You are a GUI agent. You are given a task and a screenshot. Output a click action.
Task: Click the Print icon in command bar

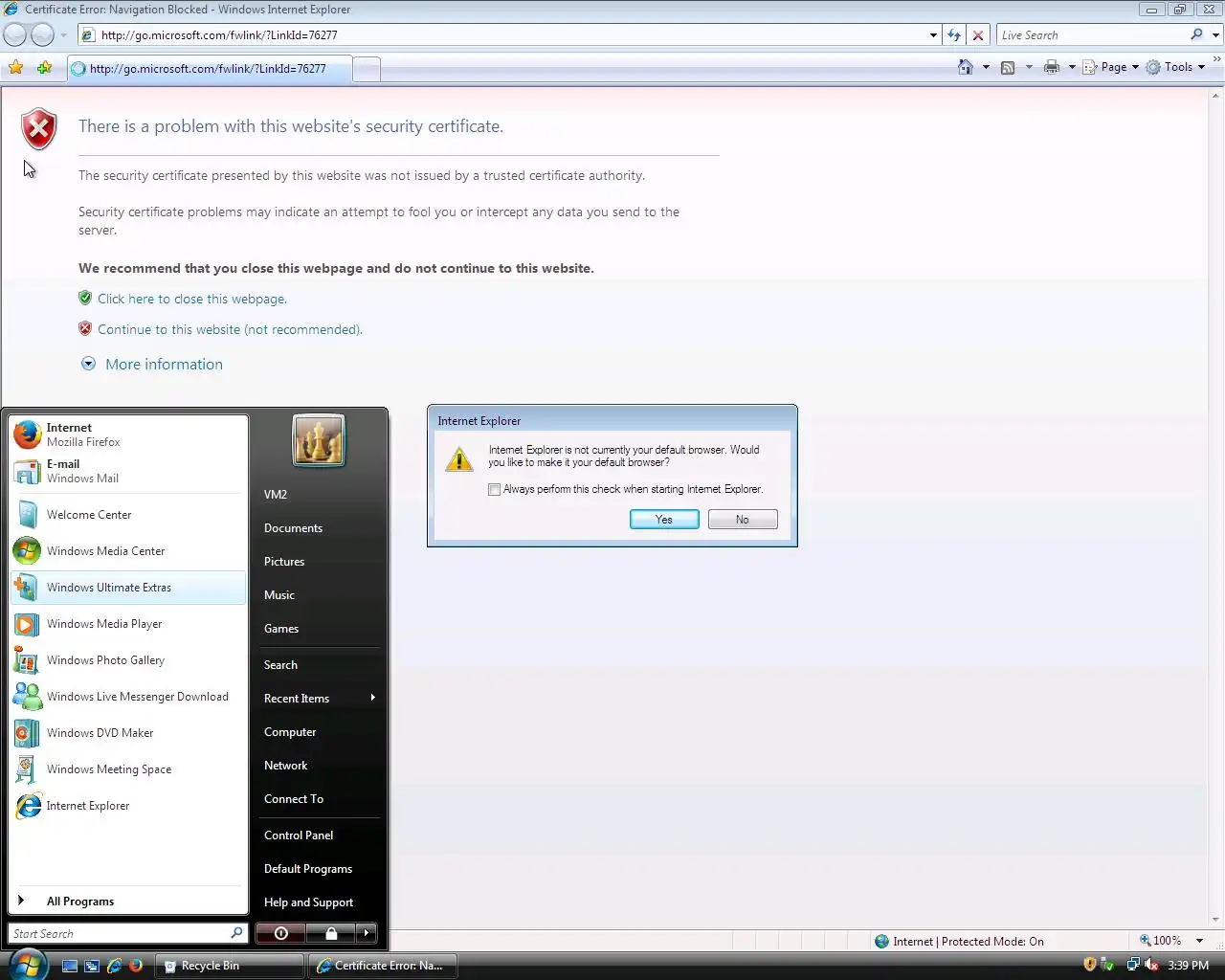[x=1052, y=67]
